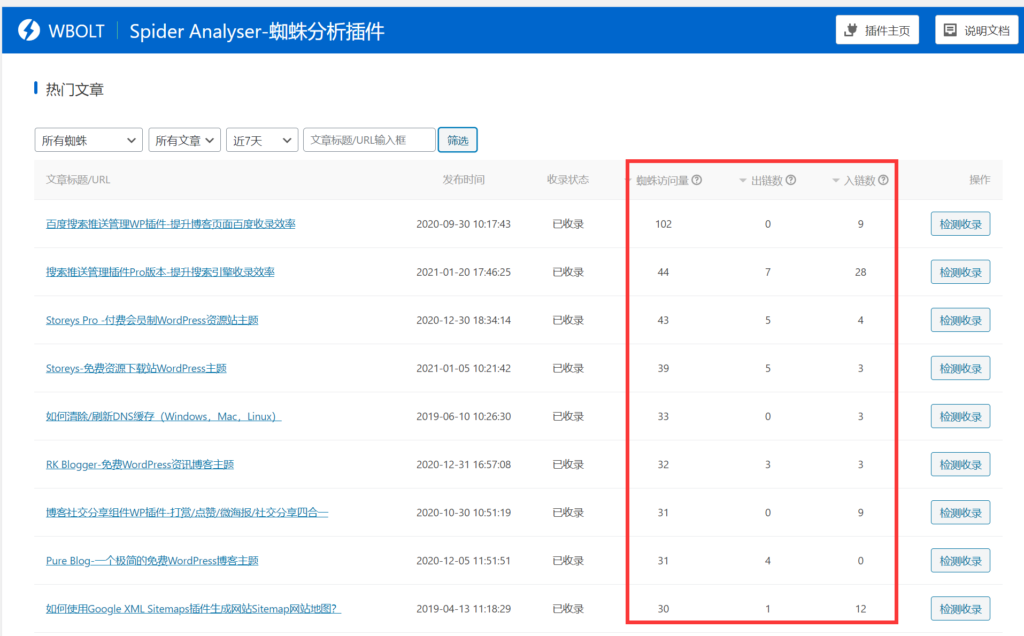Sort by 蜘蛛访问量 column arrow

point(629,181)
